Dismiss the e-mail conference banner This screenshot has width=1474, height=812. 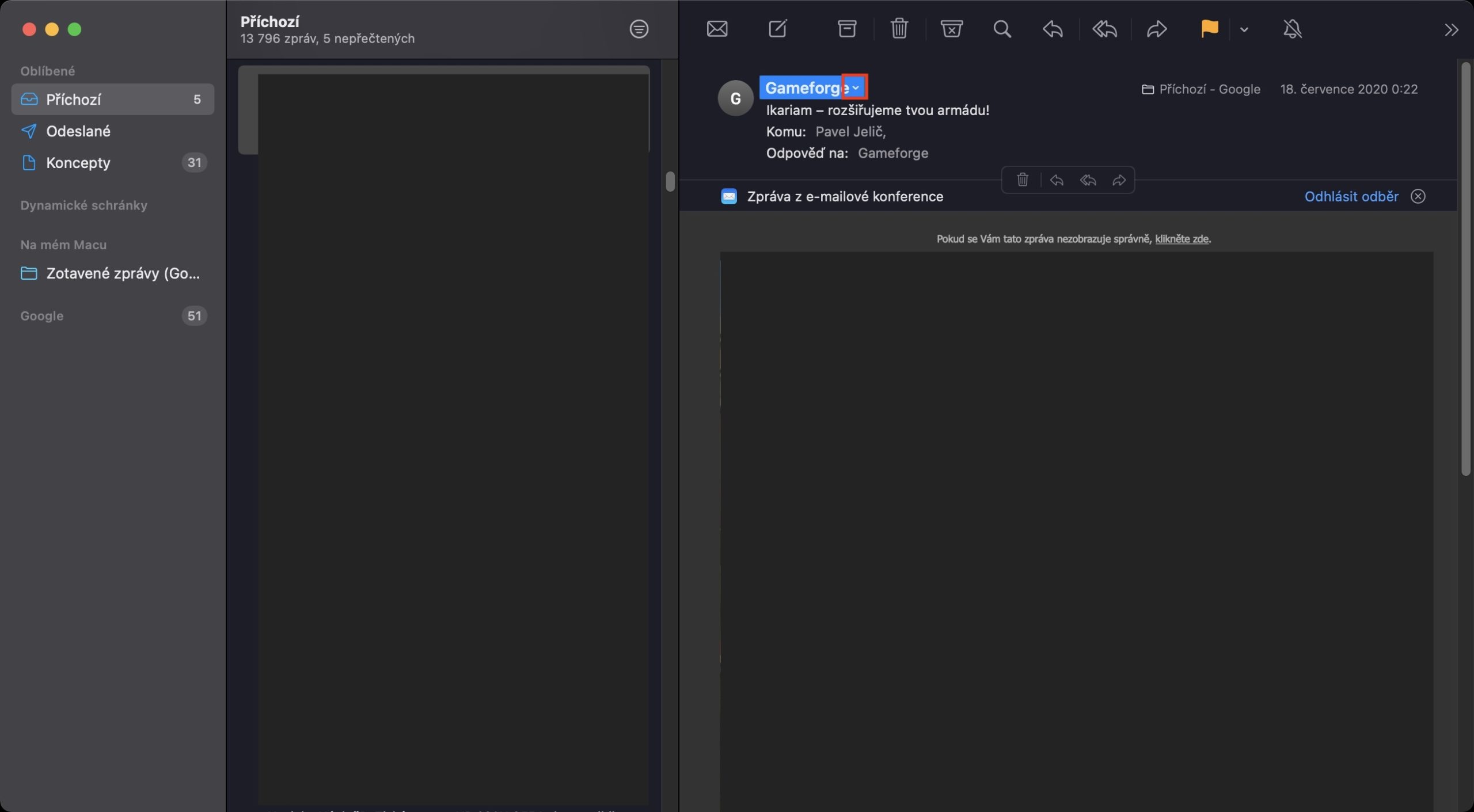coord(1418,196)
